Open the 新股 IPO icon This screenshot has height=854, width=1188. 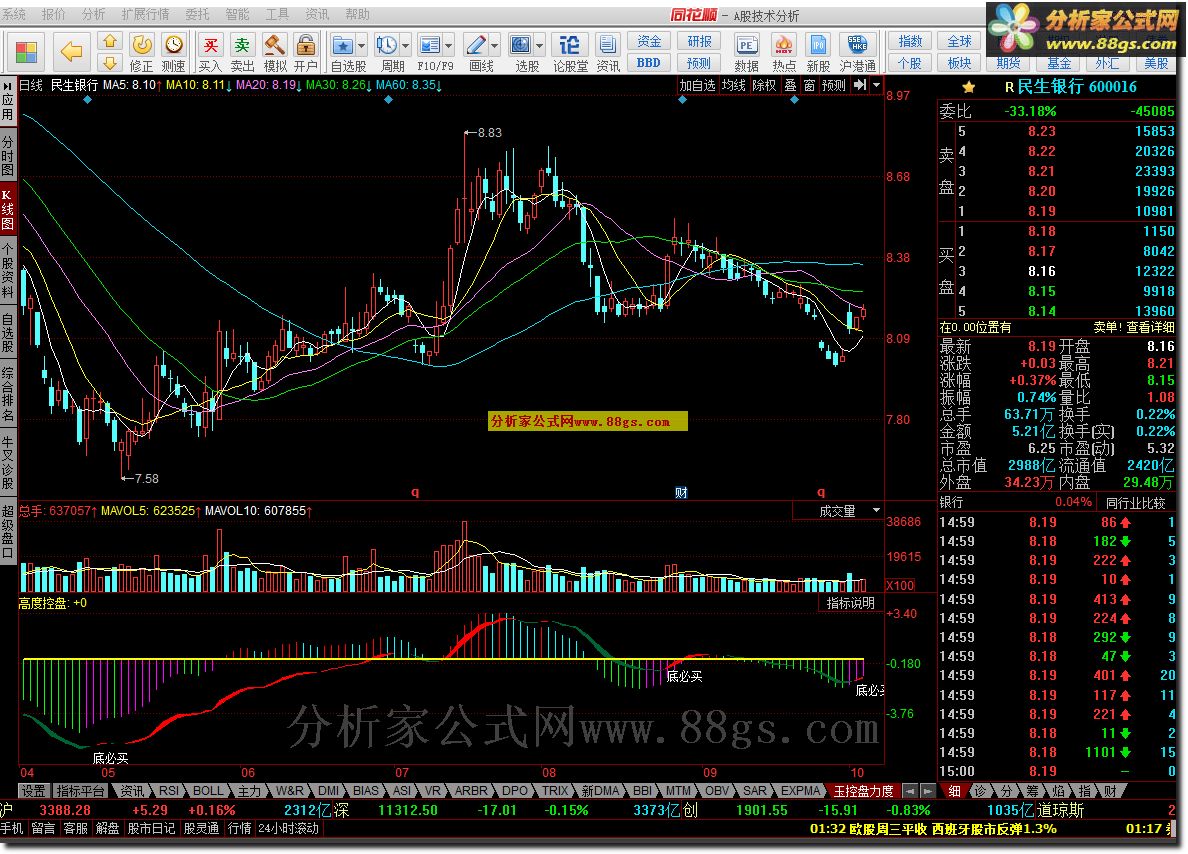click(818, 52)
